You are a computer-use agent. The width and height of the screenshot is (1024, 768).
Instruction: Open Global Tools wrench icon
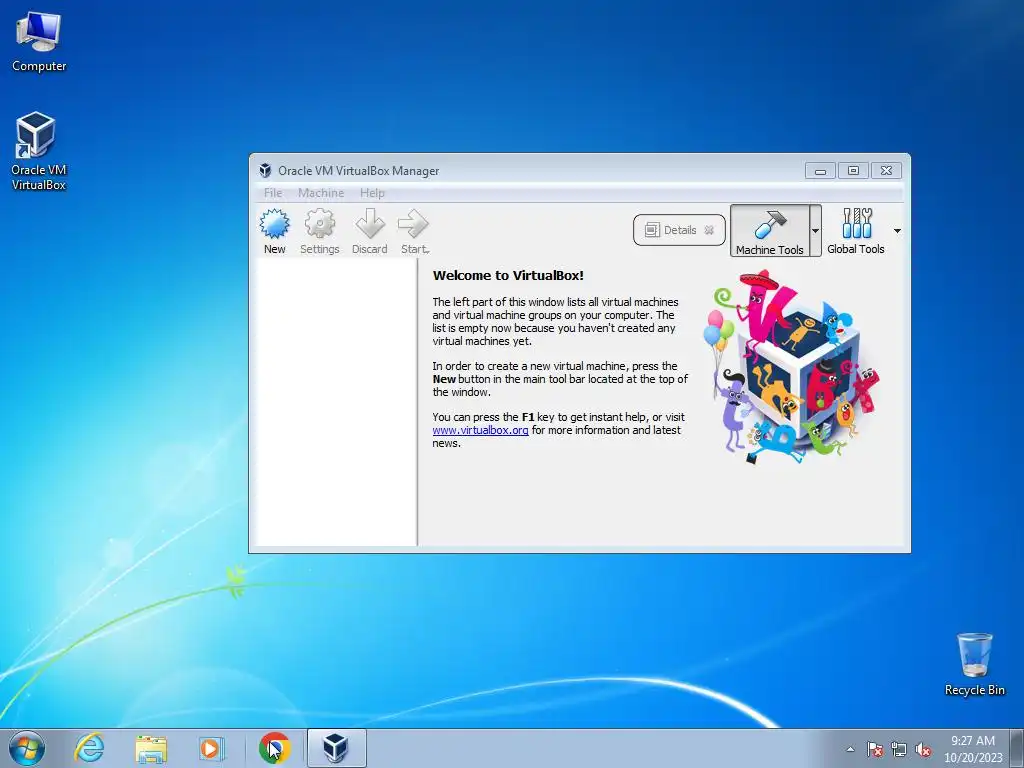pos(856,231)
